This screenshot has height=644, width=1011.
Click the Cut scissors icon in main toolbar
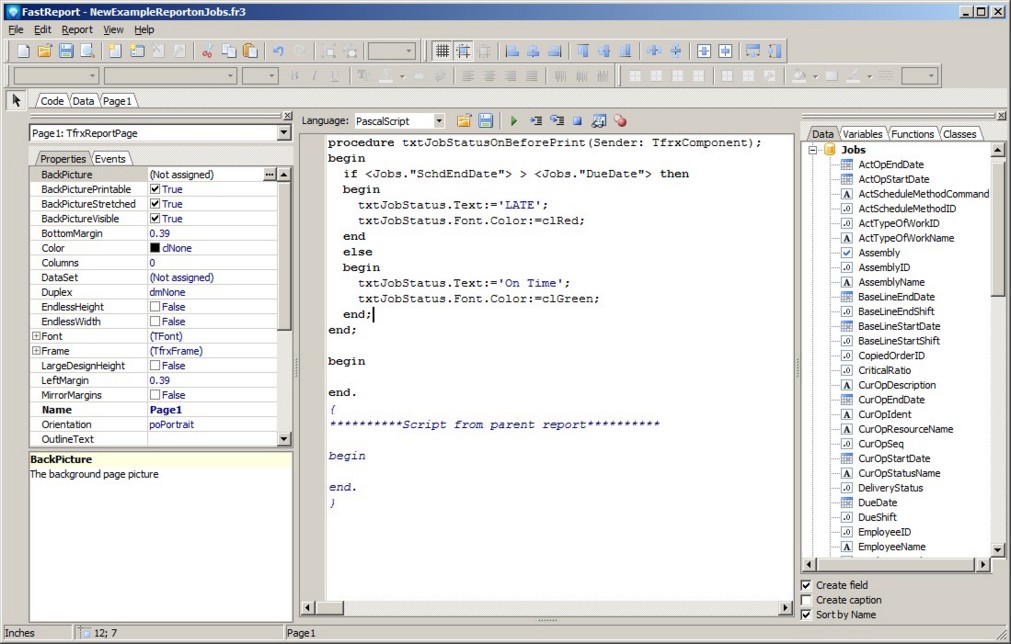207,51
